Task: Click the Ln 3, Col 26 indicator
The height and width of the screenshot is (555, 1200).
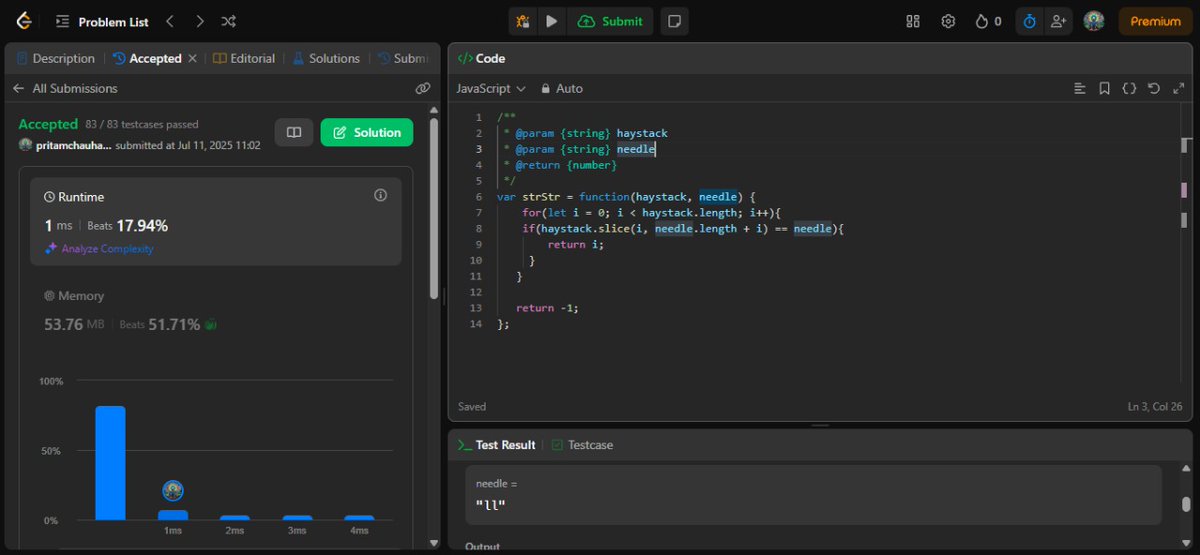Action: 1154,407
